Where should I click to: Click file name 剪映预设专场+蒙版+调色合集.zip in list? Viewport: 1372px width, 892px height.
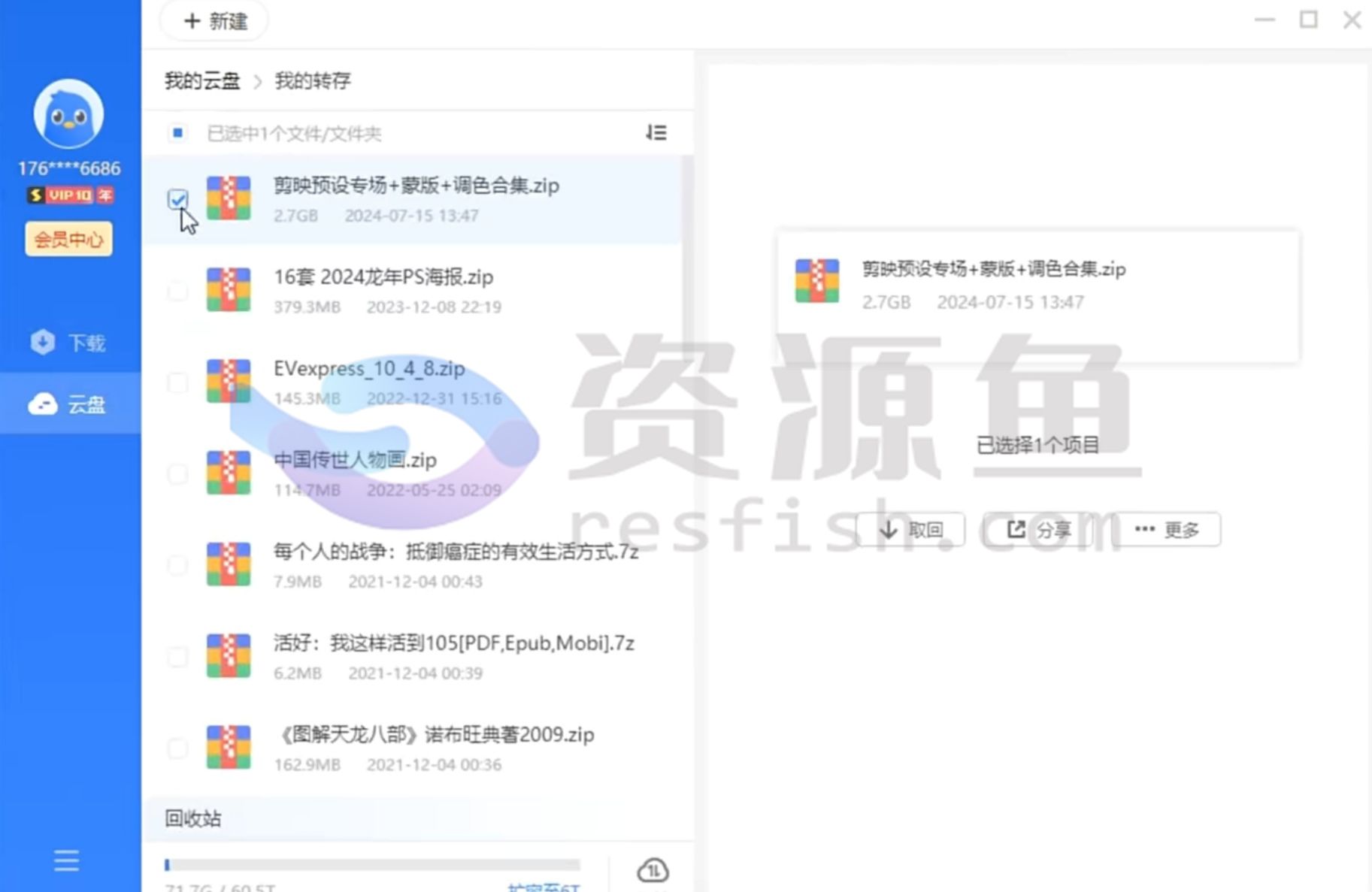coord(416,186)
